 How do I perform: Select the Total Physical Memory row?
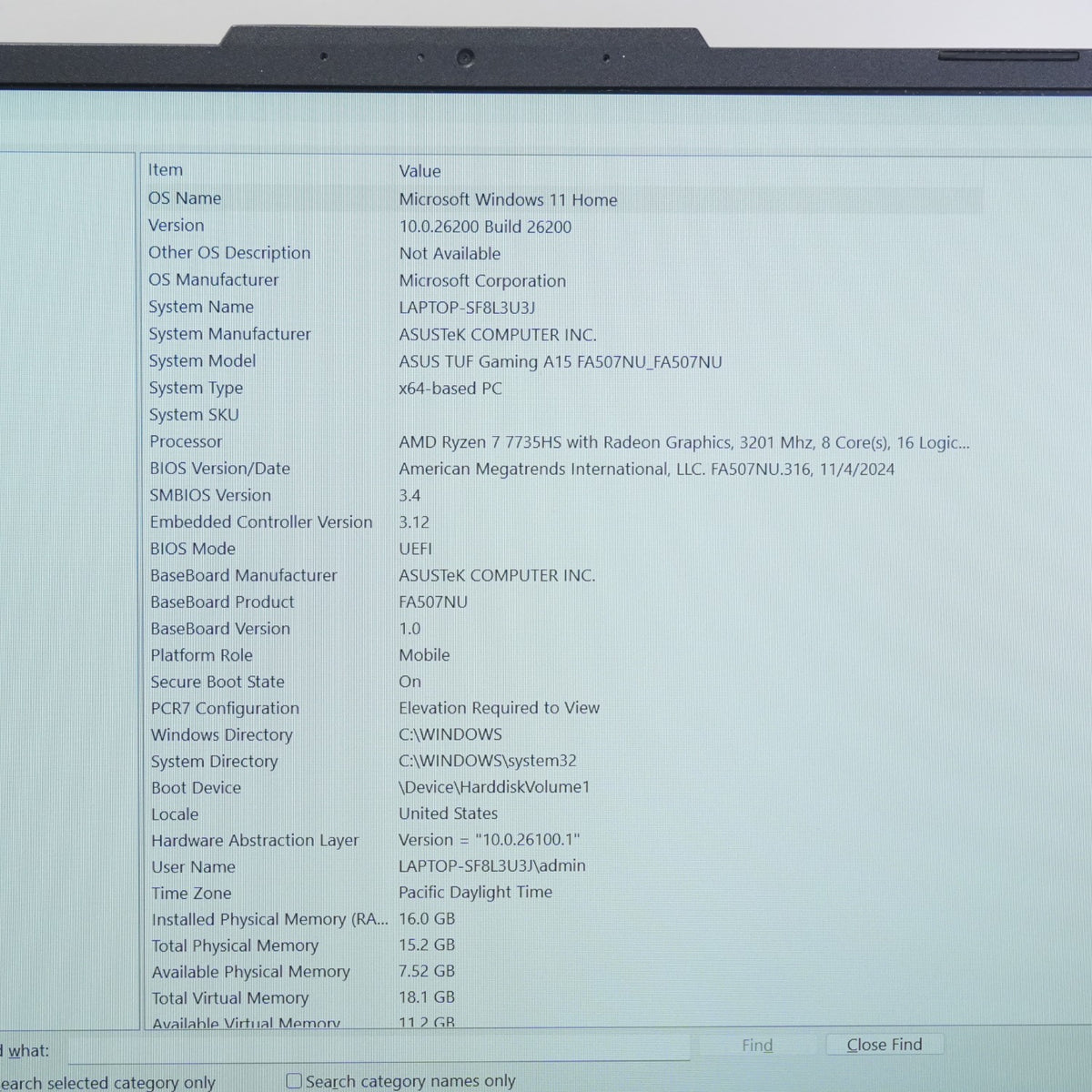pos(564,946)
